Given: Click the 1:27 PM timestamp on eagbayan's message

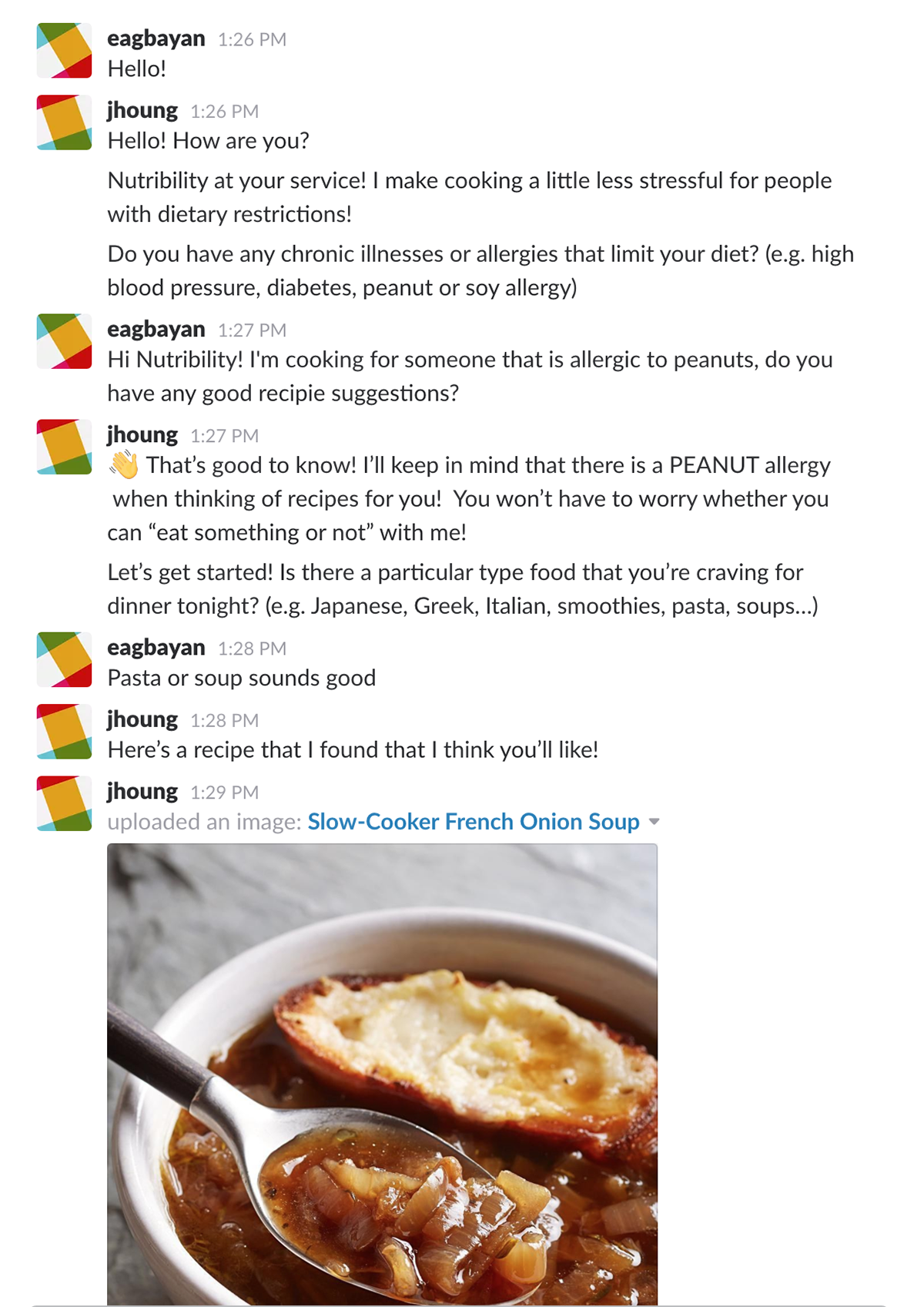Looking at the screenshot, I should 252,330.
